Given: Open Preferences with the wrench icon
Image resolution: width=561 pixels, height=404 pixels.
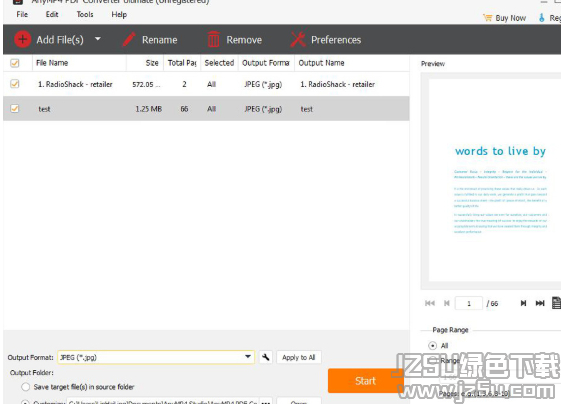Looking at the screenshot, I should coord(326,39).
